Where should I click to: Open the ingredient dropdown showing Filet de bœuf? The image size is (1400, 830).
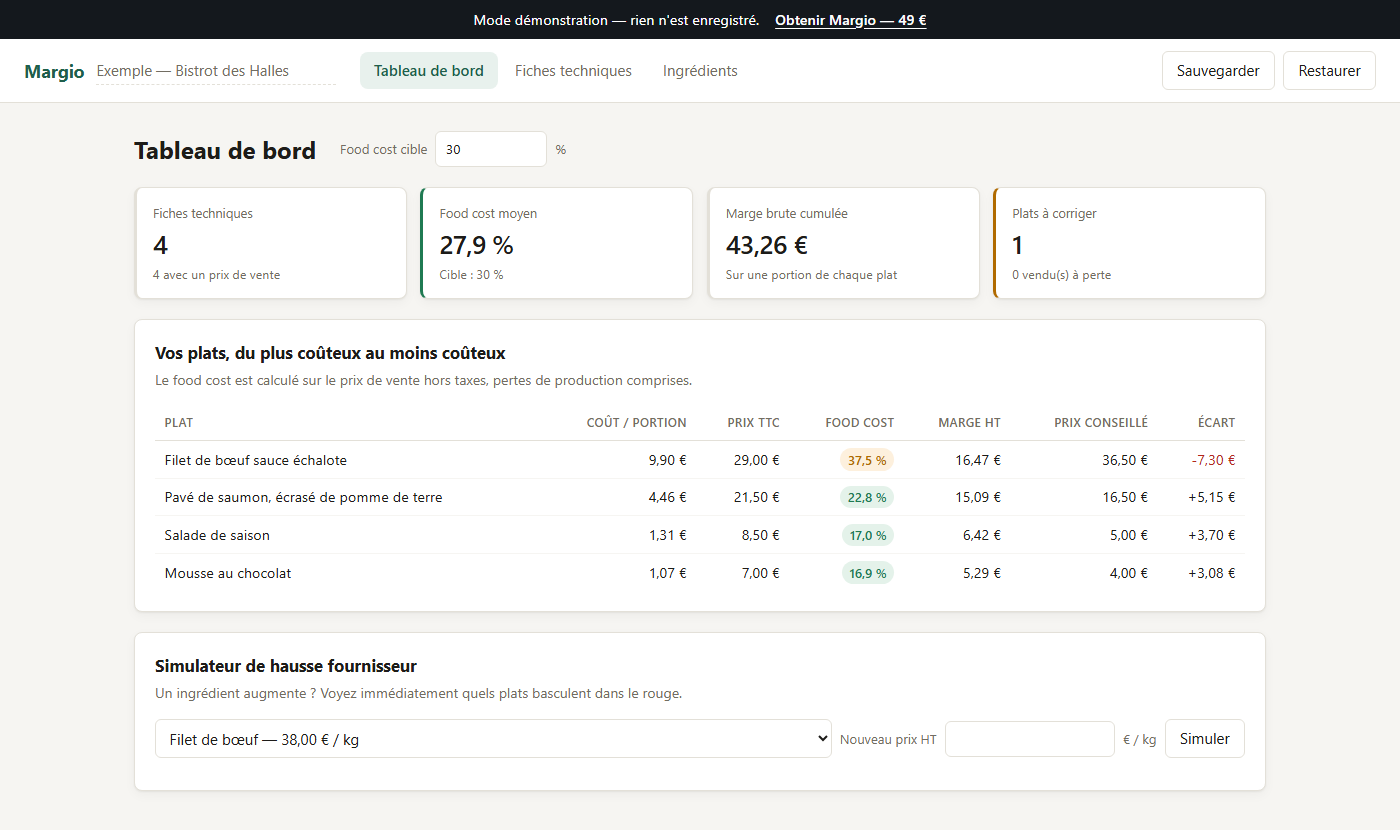493,739
